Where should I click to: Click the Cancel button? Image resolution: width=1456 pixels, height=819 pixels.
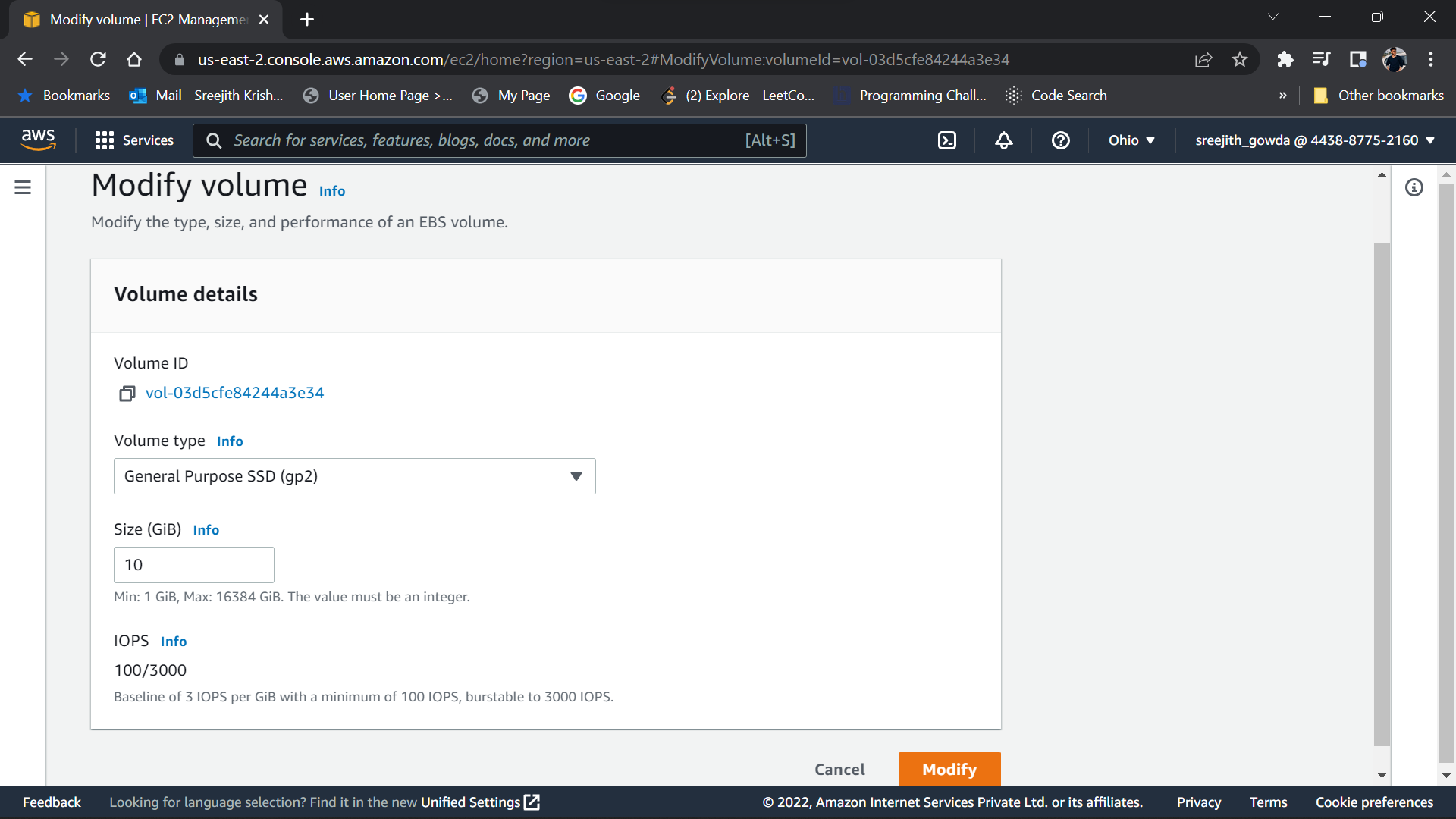(x=839, y=769)
